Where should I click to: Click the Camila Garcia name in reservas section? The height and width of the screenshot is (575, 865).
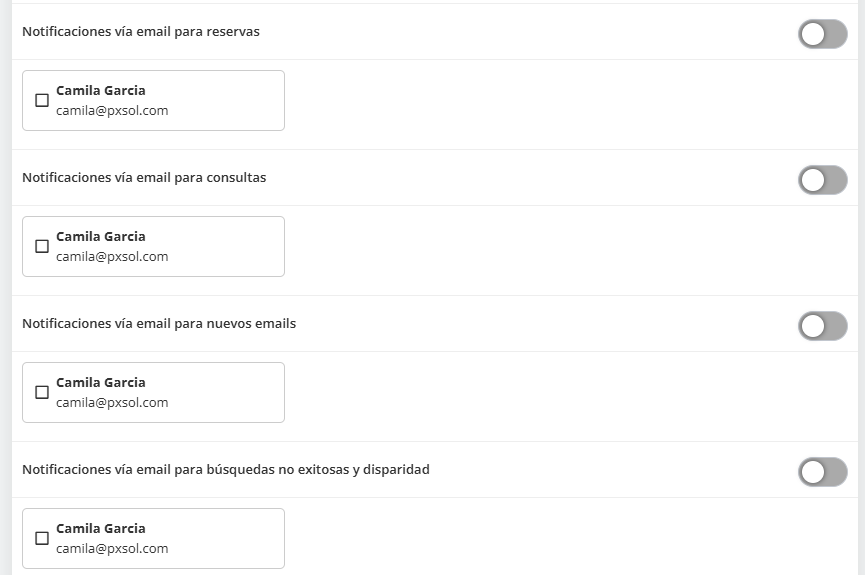(x=101, y=91)
